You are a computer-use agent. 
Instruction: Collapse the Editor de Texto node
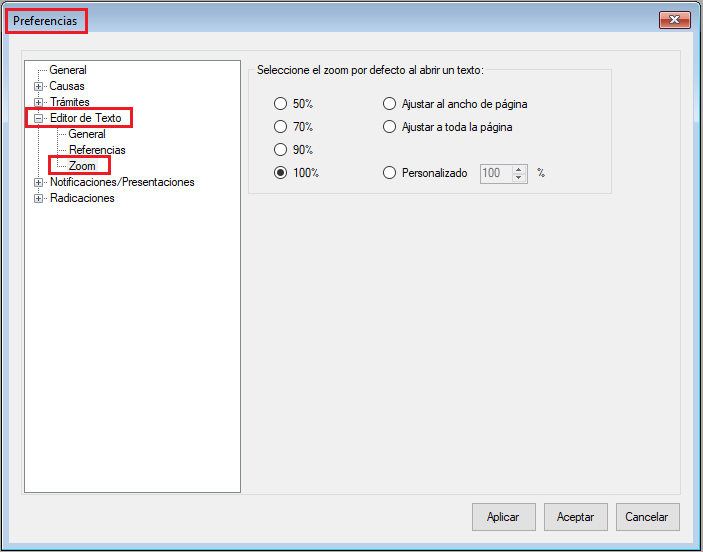39,119
